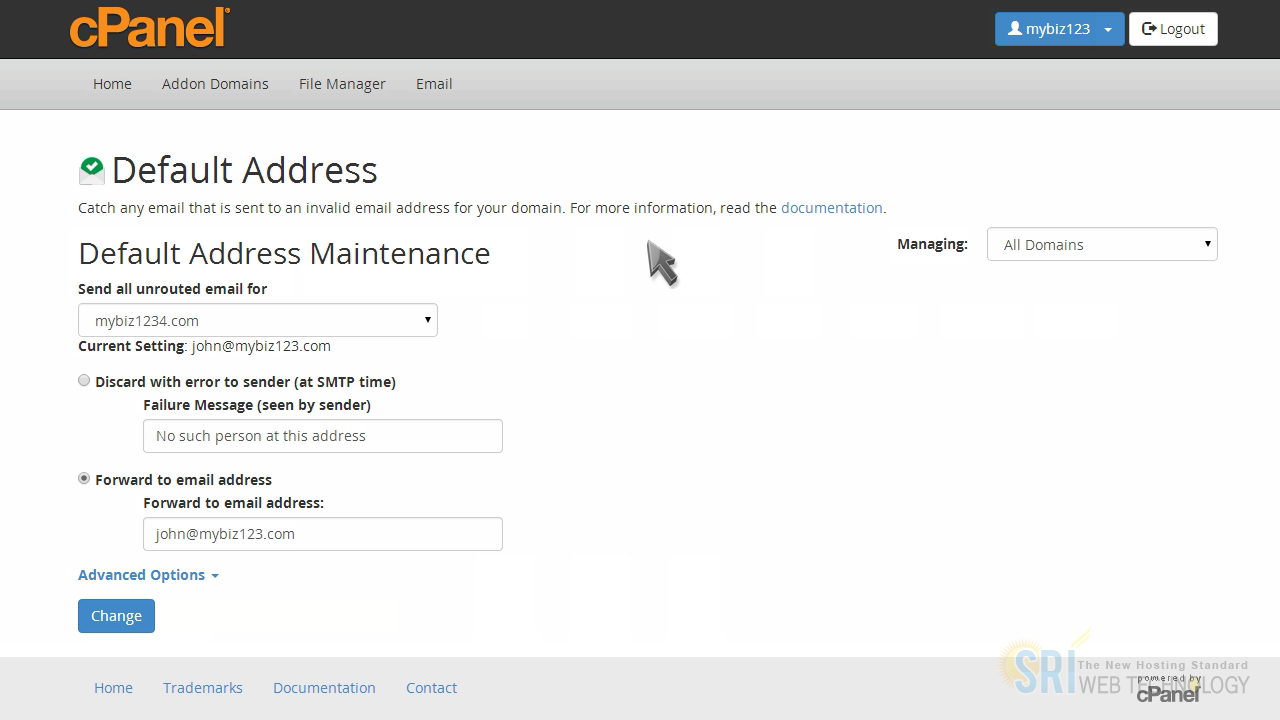Open the Managing All Domains dropdown

pos(1102,244)
